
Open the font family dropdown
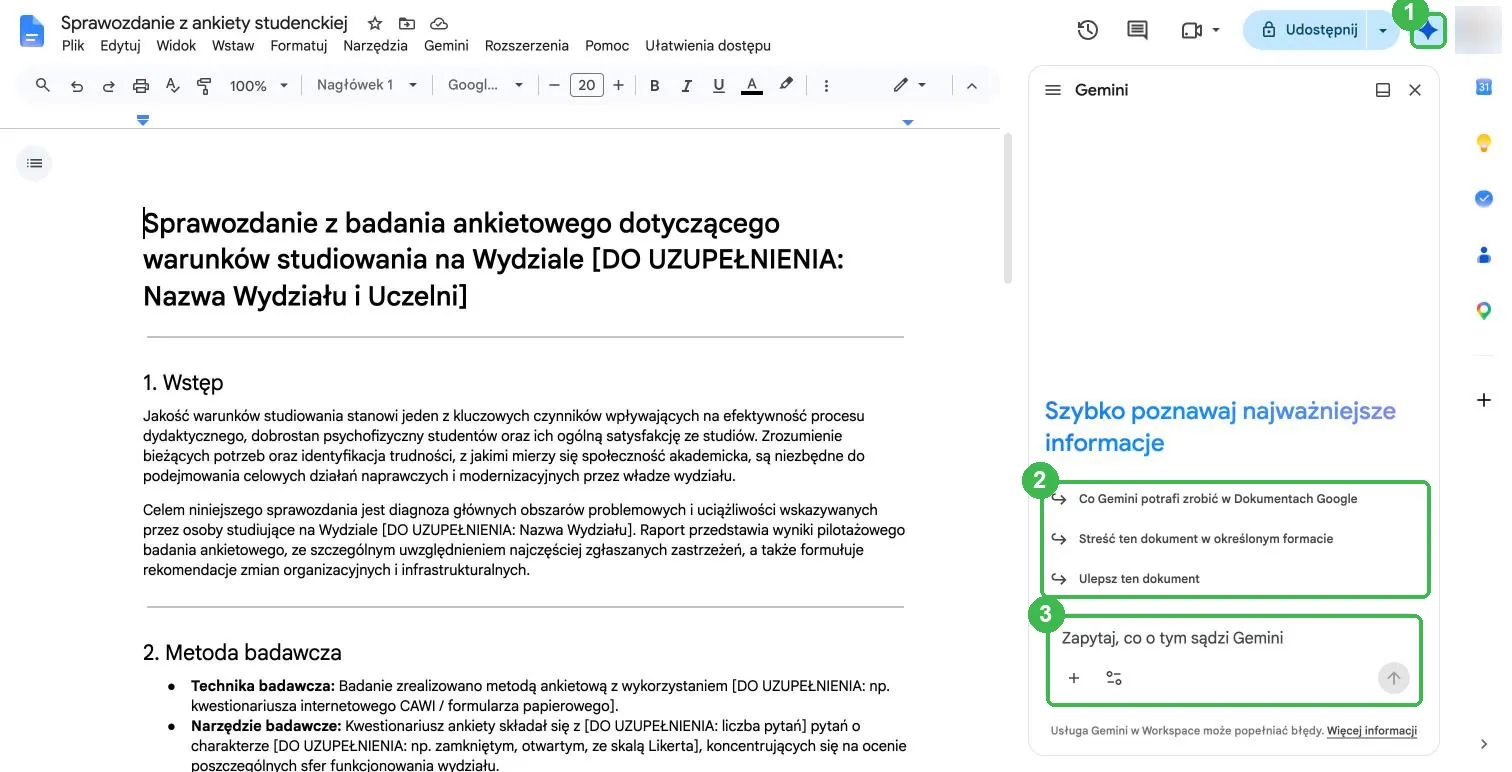click(486, 85)
